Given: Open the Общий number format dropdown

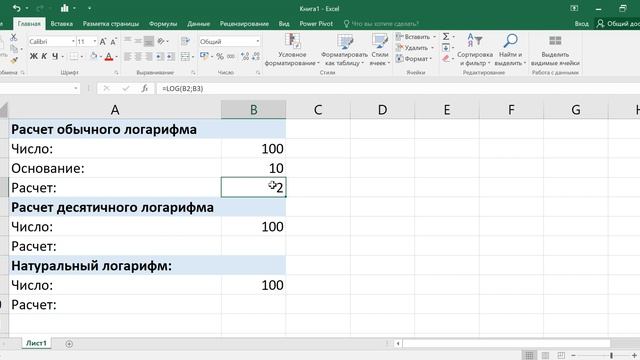Looking at the screenshot, I should tap(258, 42).
